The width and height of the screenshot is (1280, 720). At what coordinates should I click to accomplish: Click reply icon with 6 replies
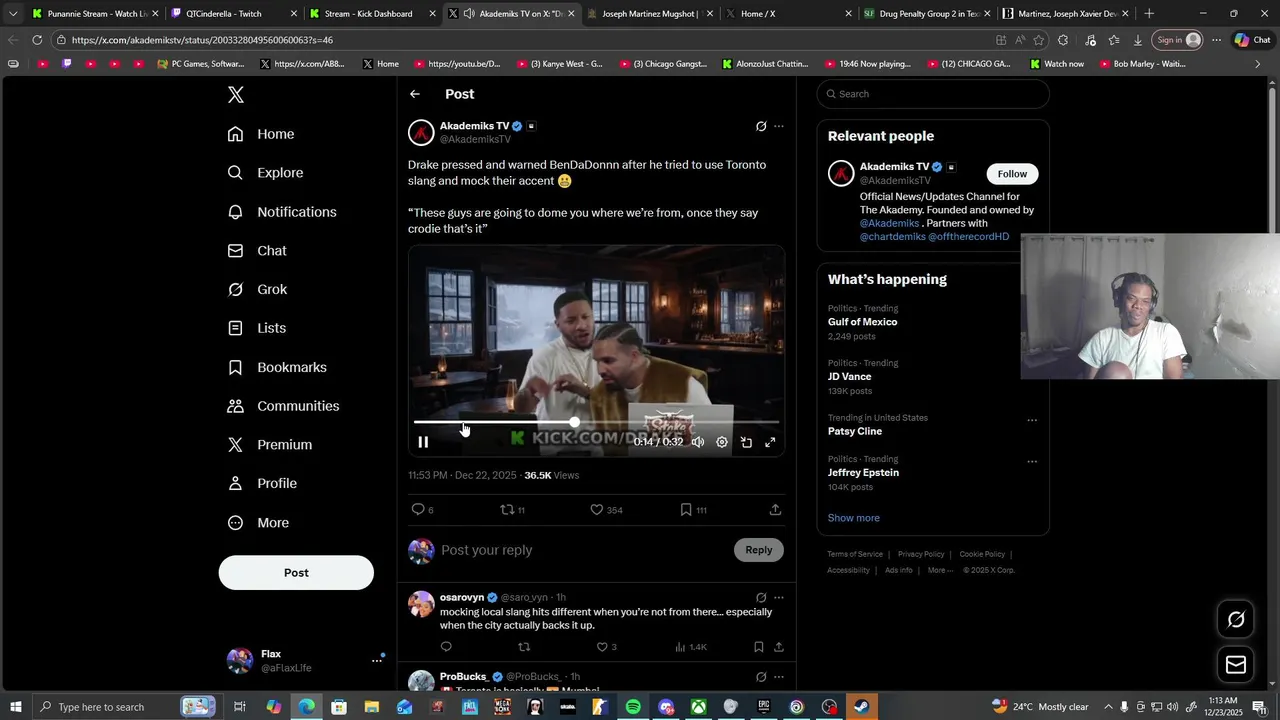pos(422,510)
